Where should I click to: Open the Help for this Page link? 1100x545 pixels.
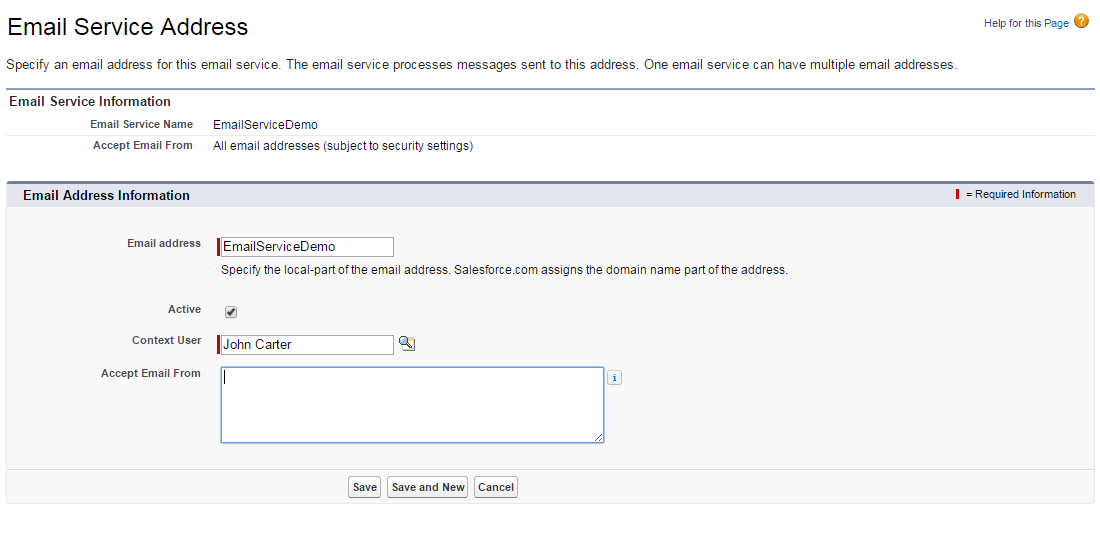pos(1026,23)
